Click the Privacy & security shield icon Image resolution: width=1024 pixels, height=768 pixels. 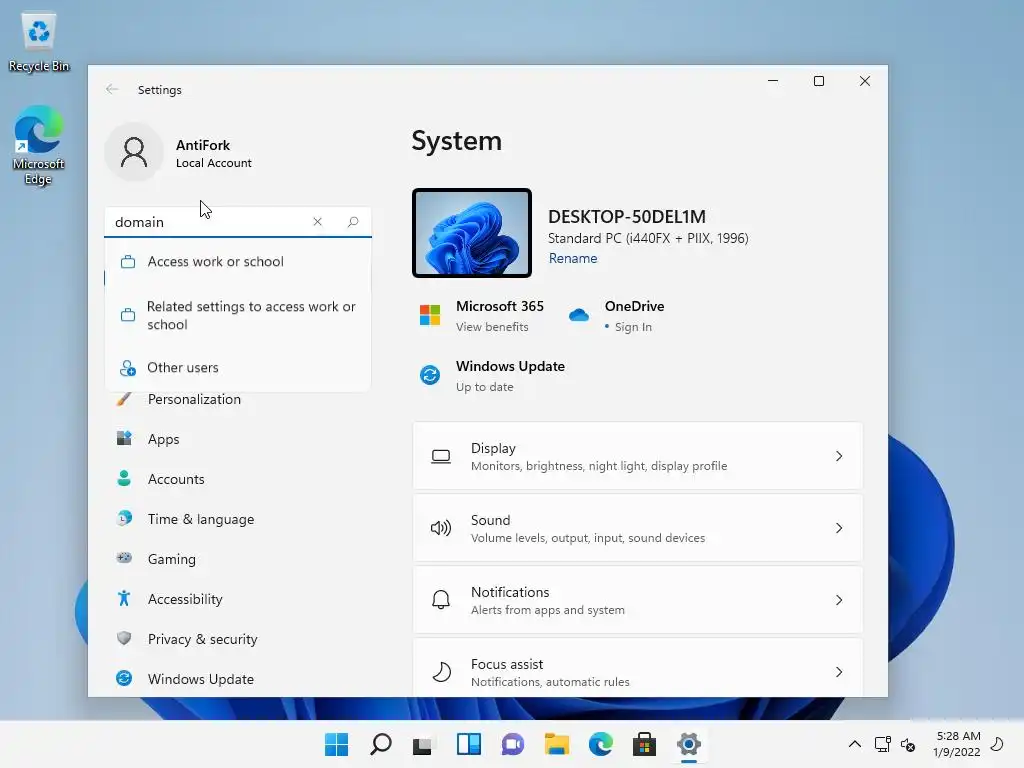(124, 638)
